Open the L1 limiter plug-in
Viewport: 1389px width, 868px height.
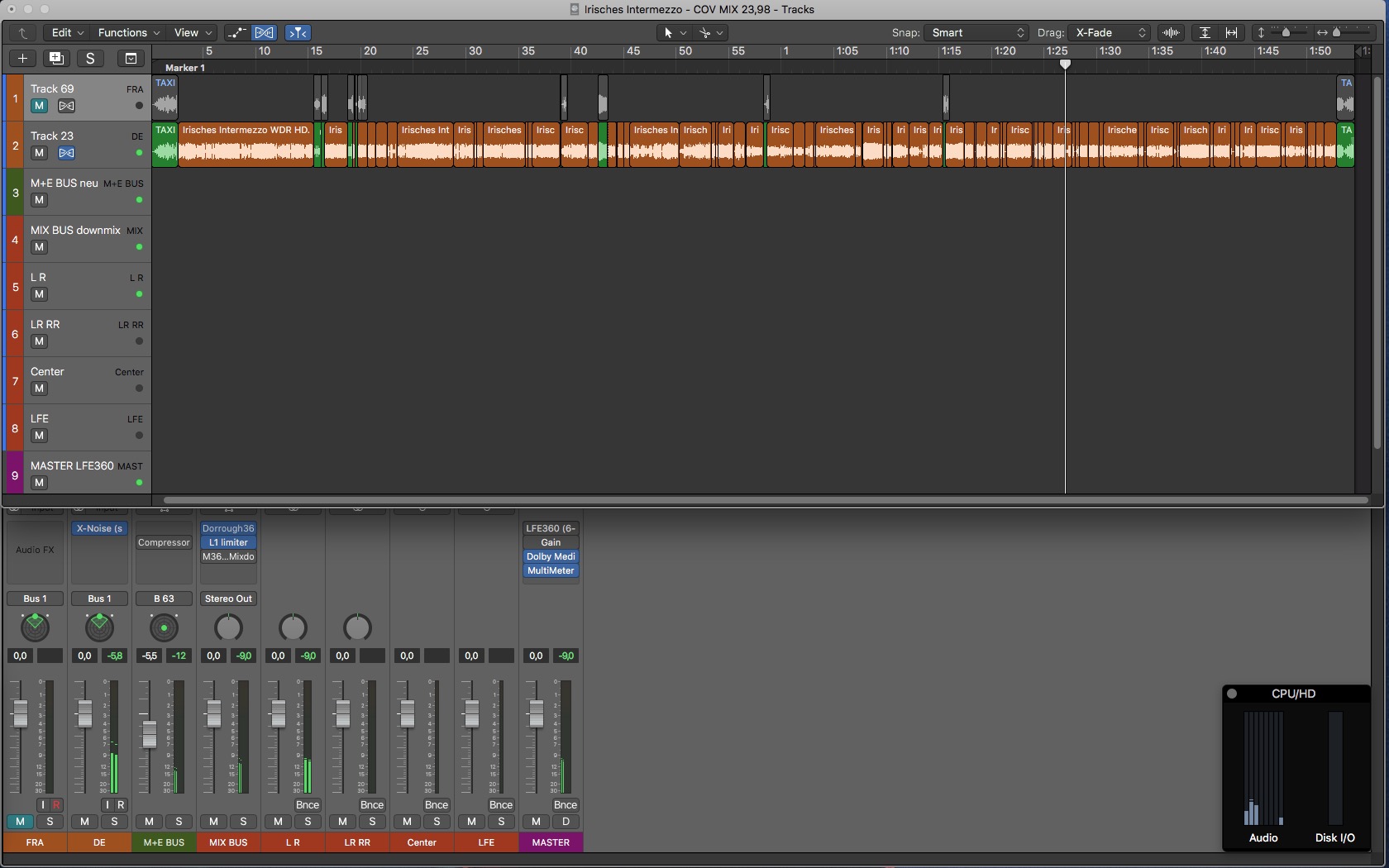tap(228, 542)
